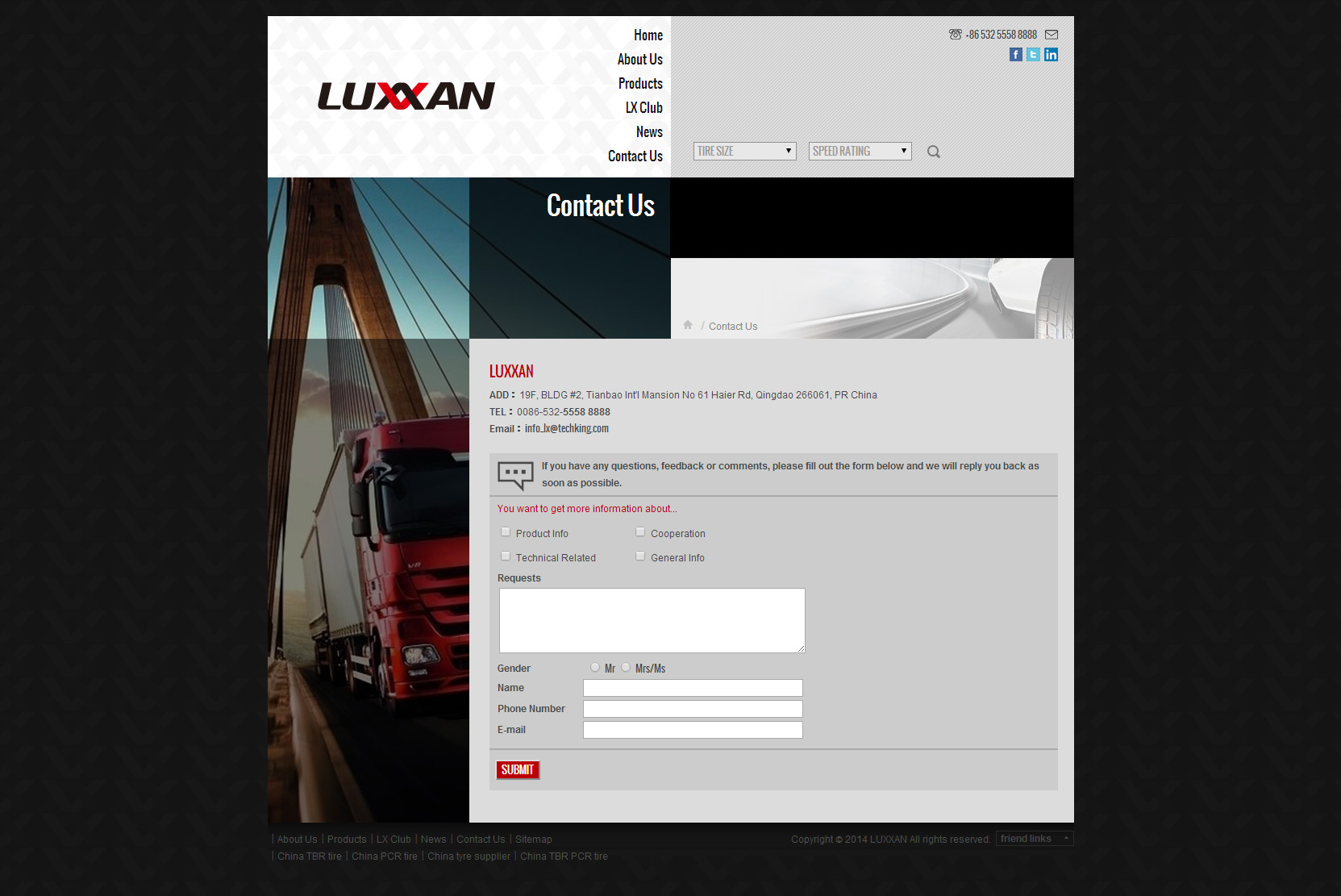
Task: Open About Us in the main menu
Action: tap(640, 60)
